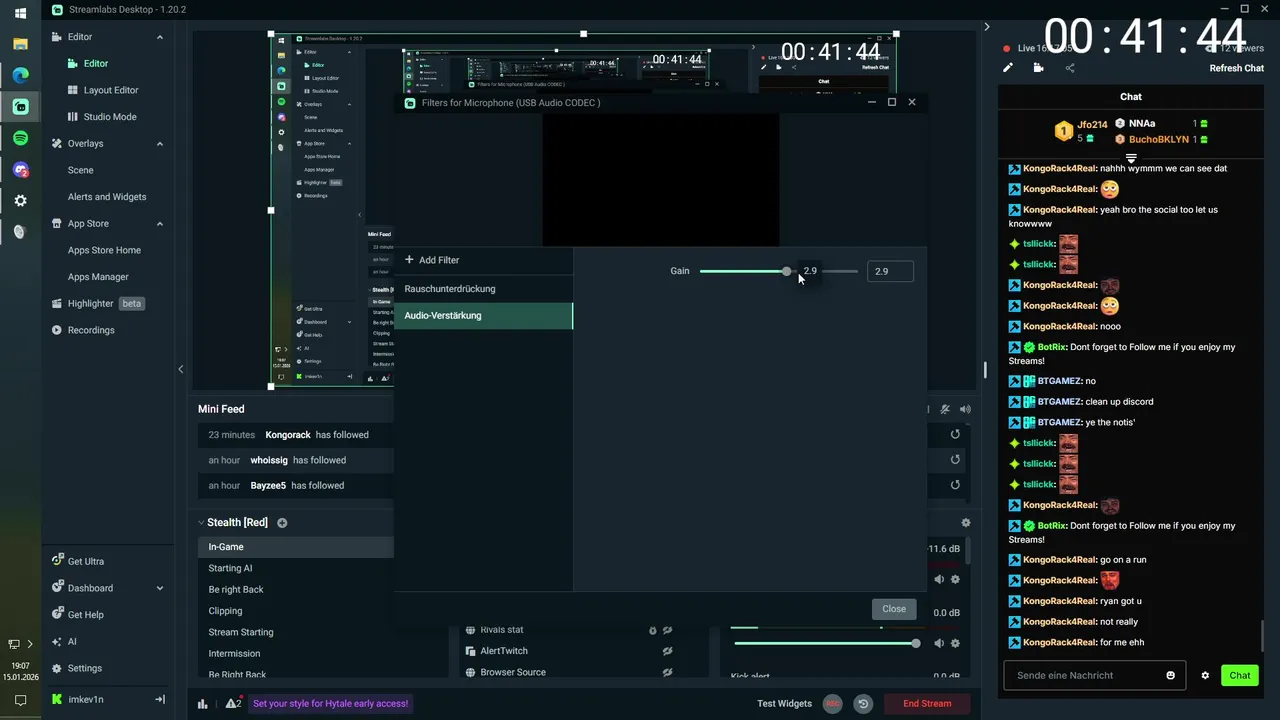Add a new filter

click(432, 260)
